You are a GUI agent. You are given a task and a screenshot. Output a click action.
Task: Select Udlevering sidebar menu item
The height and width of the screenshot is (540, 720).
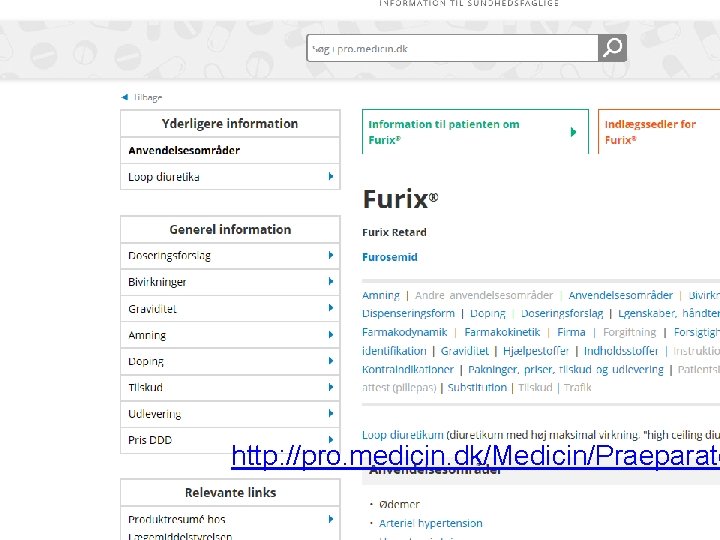click(230, 414)
